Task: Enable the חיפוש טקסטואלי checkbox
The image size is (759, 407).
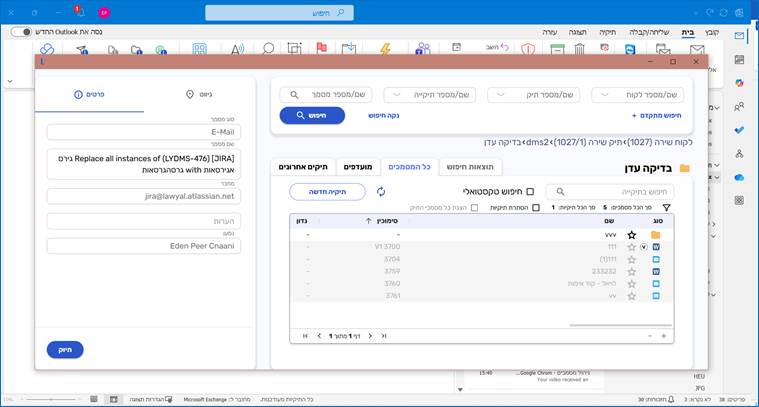Action: [530, 191]
